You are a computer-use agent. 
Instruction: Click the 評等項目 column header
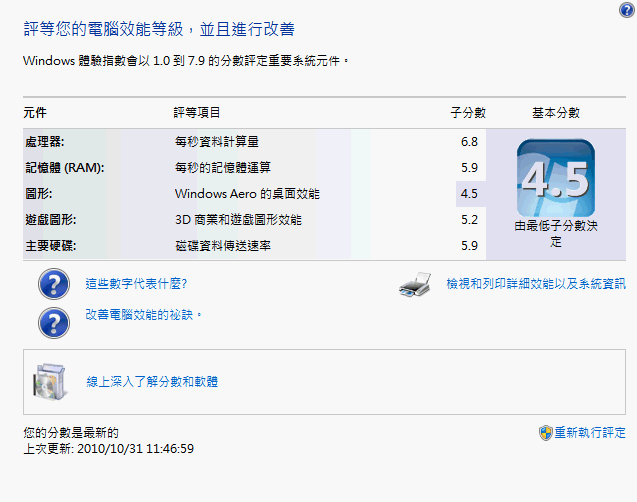pyautogui.click(x=197, y=113)
